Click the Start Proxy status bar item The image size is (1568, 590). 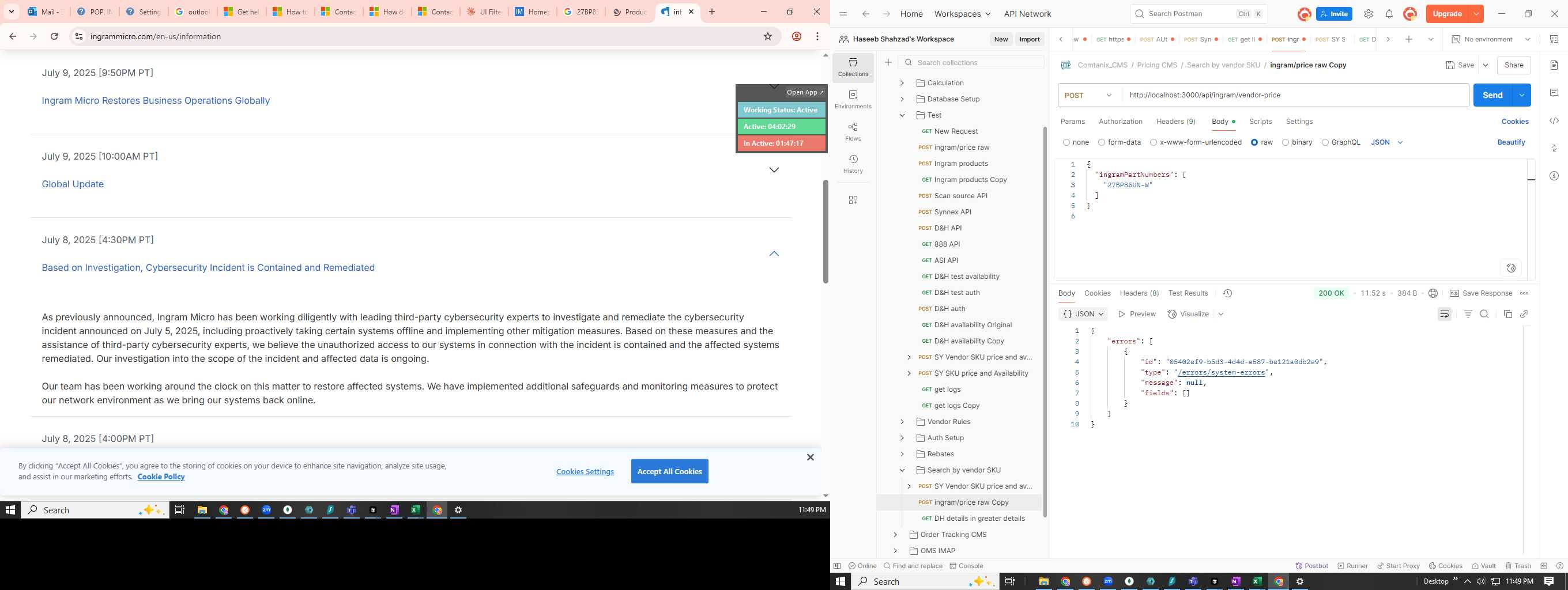tap(1397, 566)
